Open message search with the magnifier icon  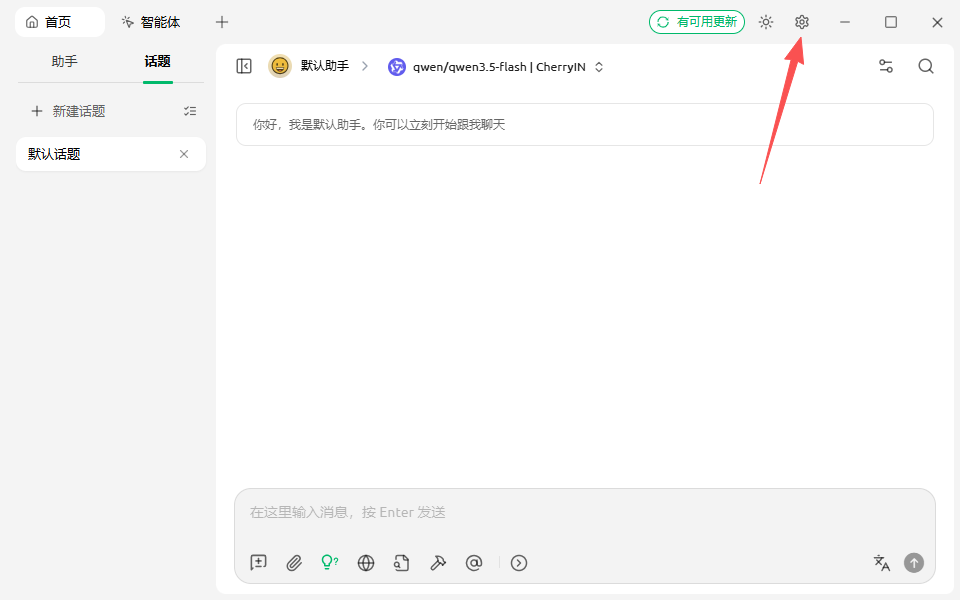click(925, 66)
